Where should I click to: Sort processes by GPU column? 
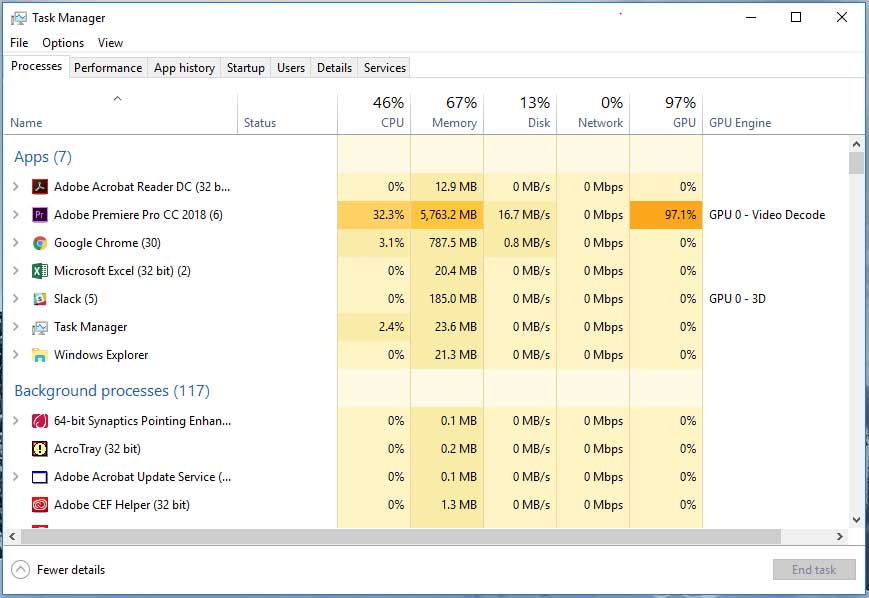667,114
